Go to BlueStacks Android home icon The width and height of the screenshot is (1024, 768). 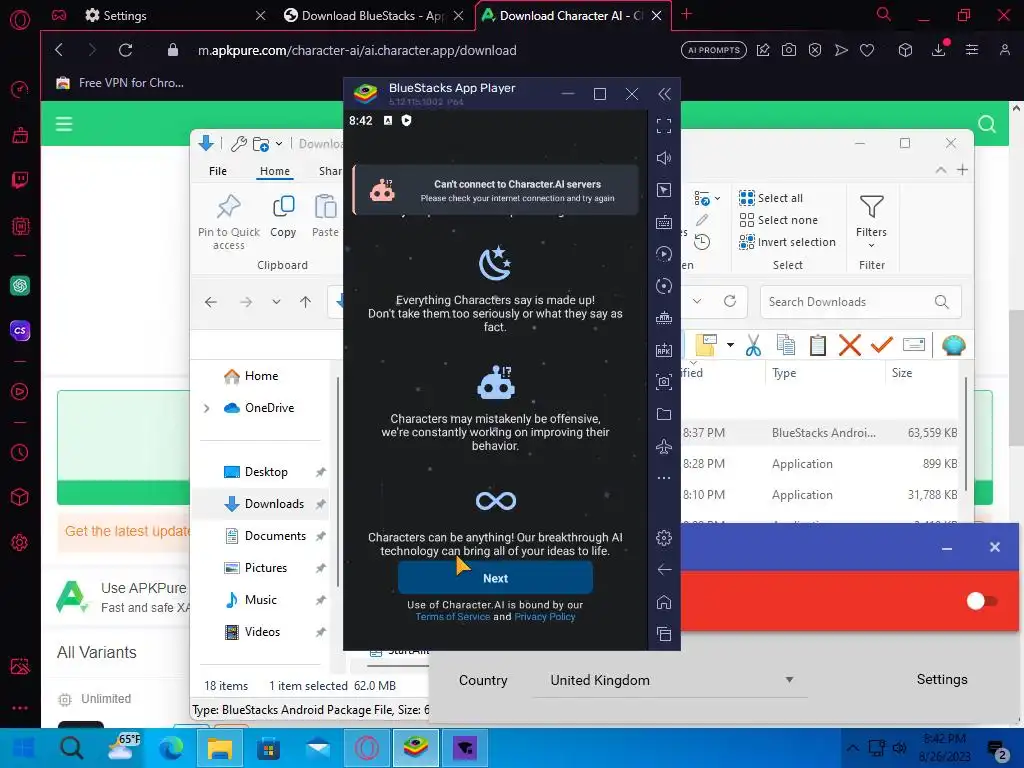664,601
